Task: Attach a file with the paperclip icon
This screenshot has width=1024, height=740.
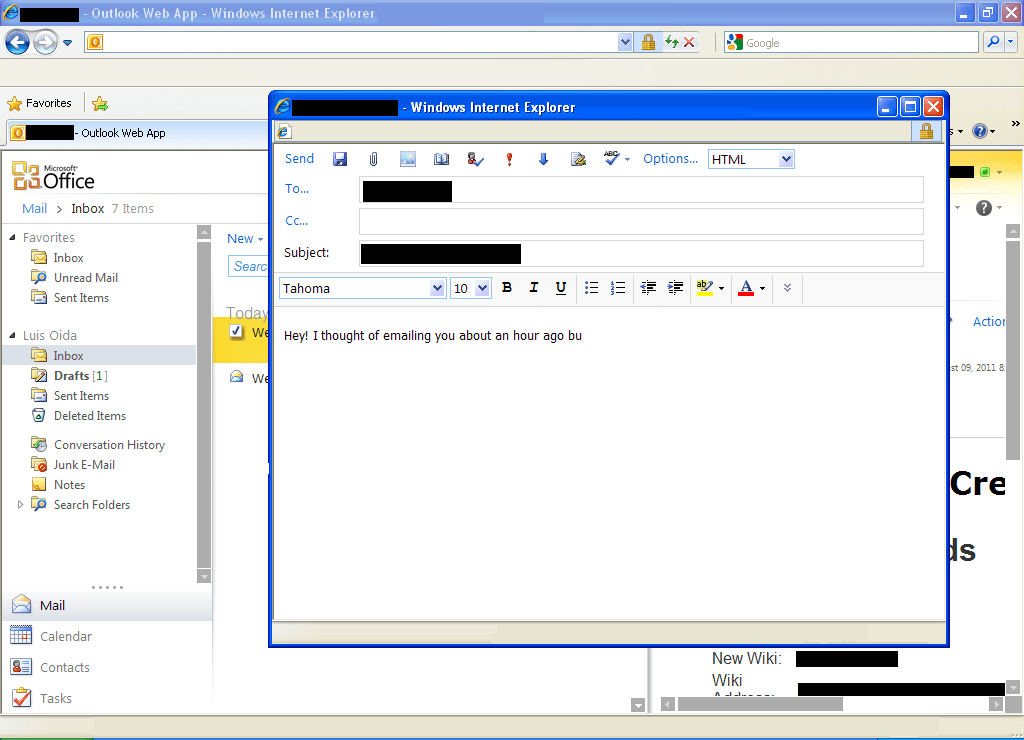Action: (x=374, y=159)
